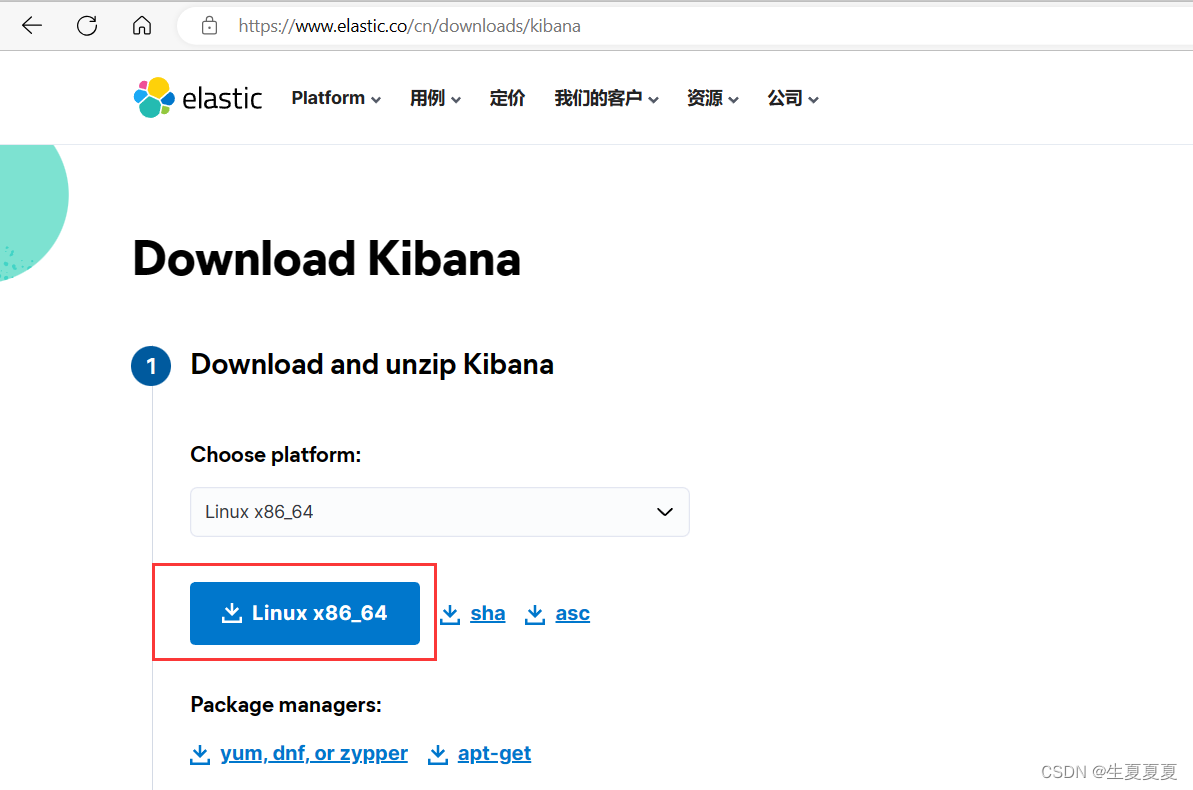The image size is (1193, 790).
Task: Download Kibana with the Linux x86_64 button
Action: point(305,613)
